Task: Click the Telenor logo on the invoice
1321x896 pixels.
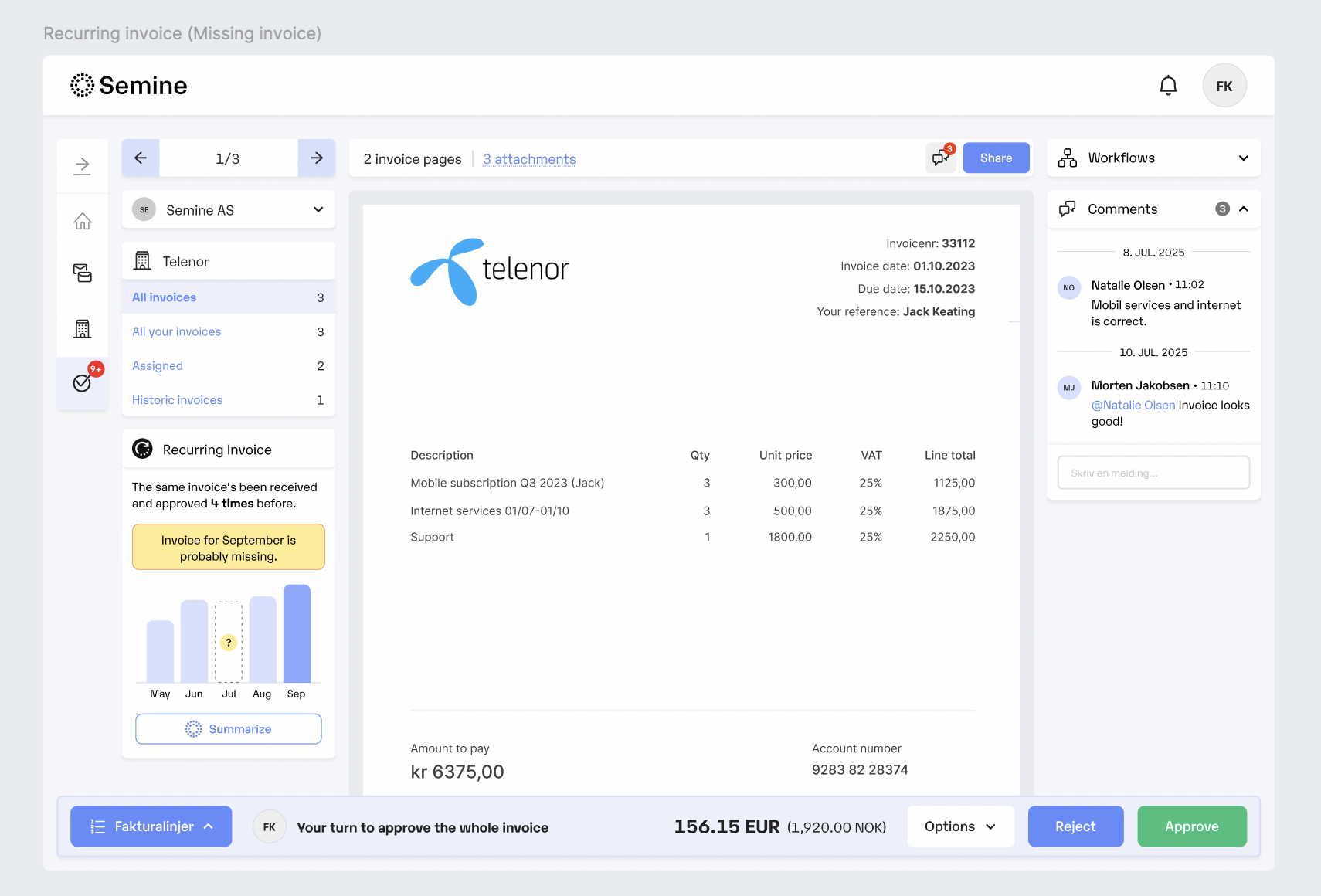Action: pos(489,271)
